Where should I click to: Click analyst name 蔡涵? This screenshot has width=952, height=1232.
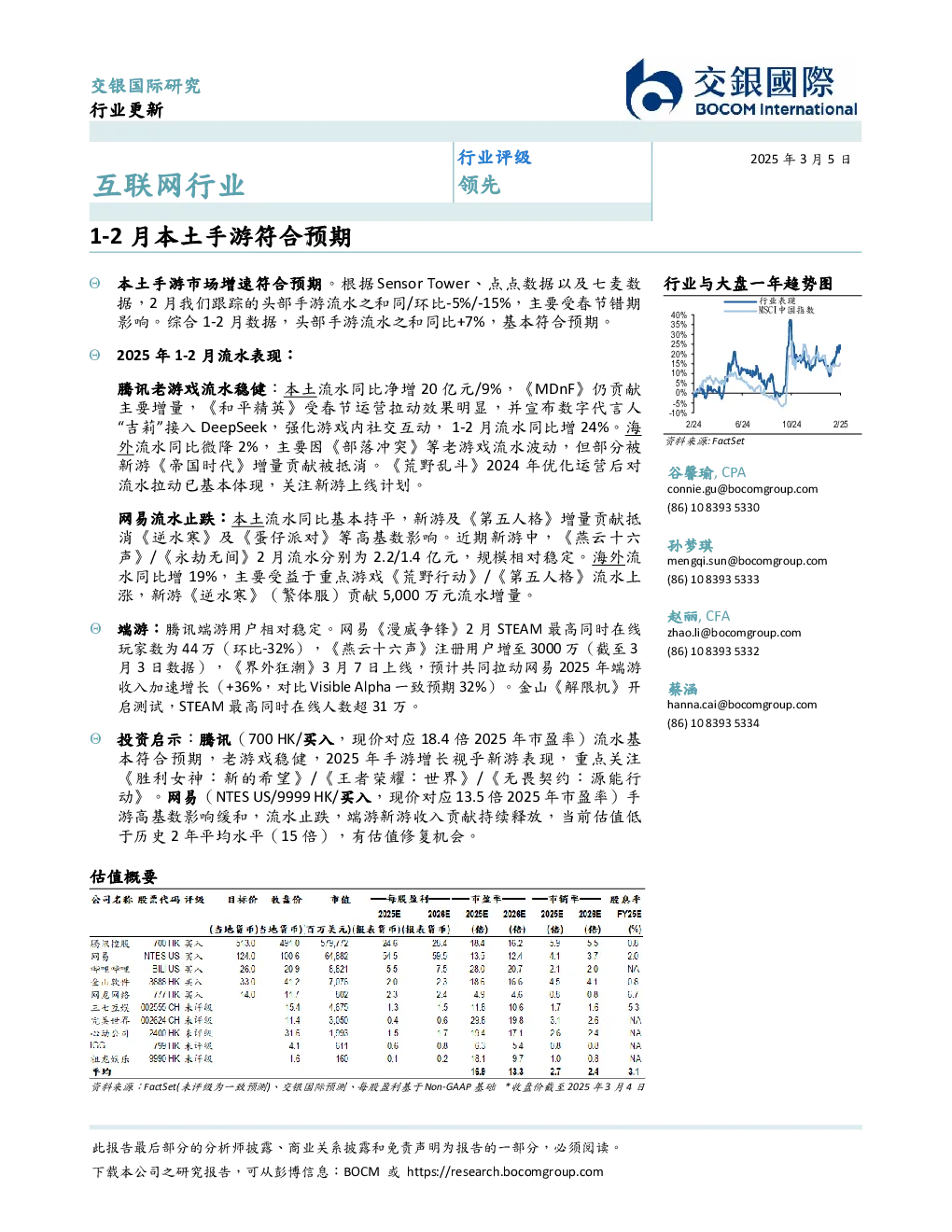point(682,689)
